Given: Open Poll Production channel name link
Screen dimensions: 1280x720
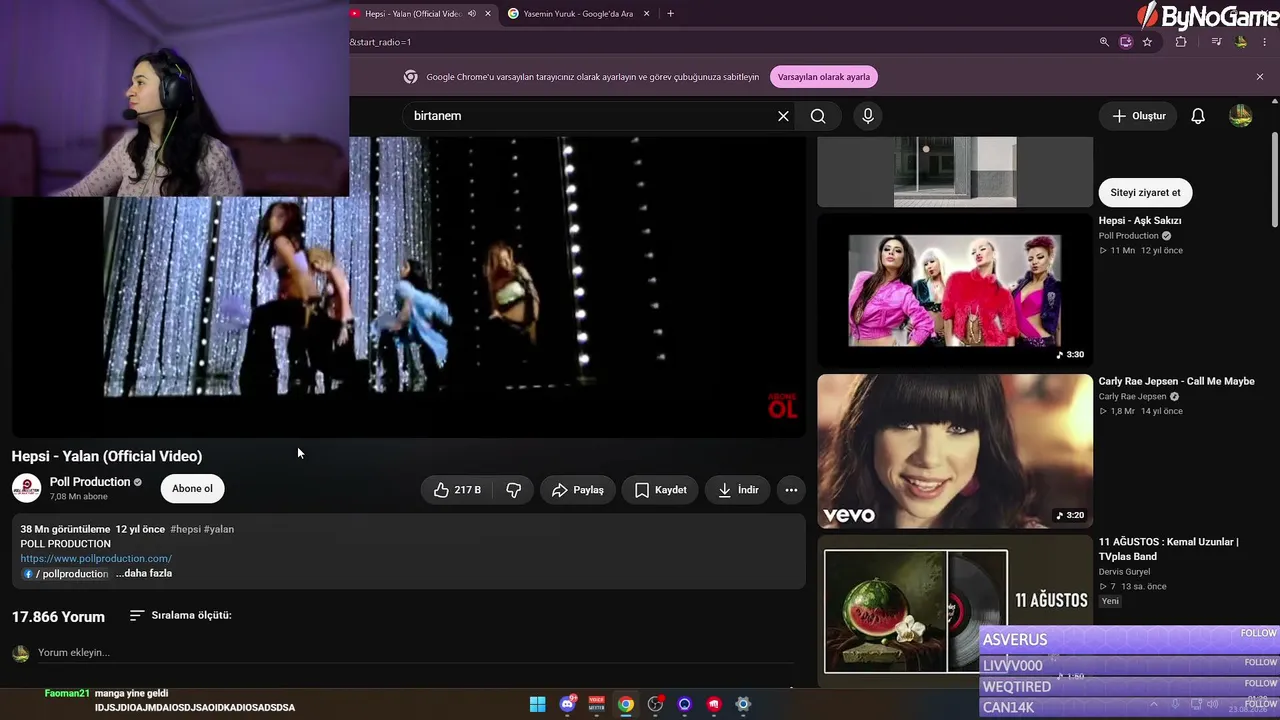Looking at the screenshot, I should coord(90,482).
